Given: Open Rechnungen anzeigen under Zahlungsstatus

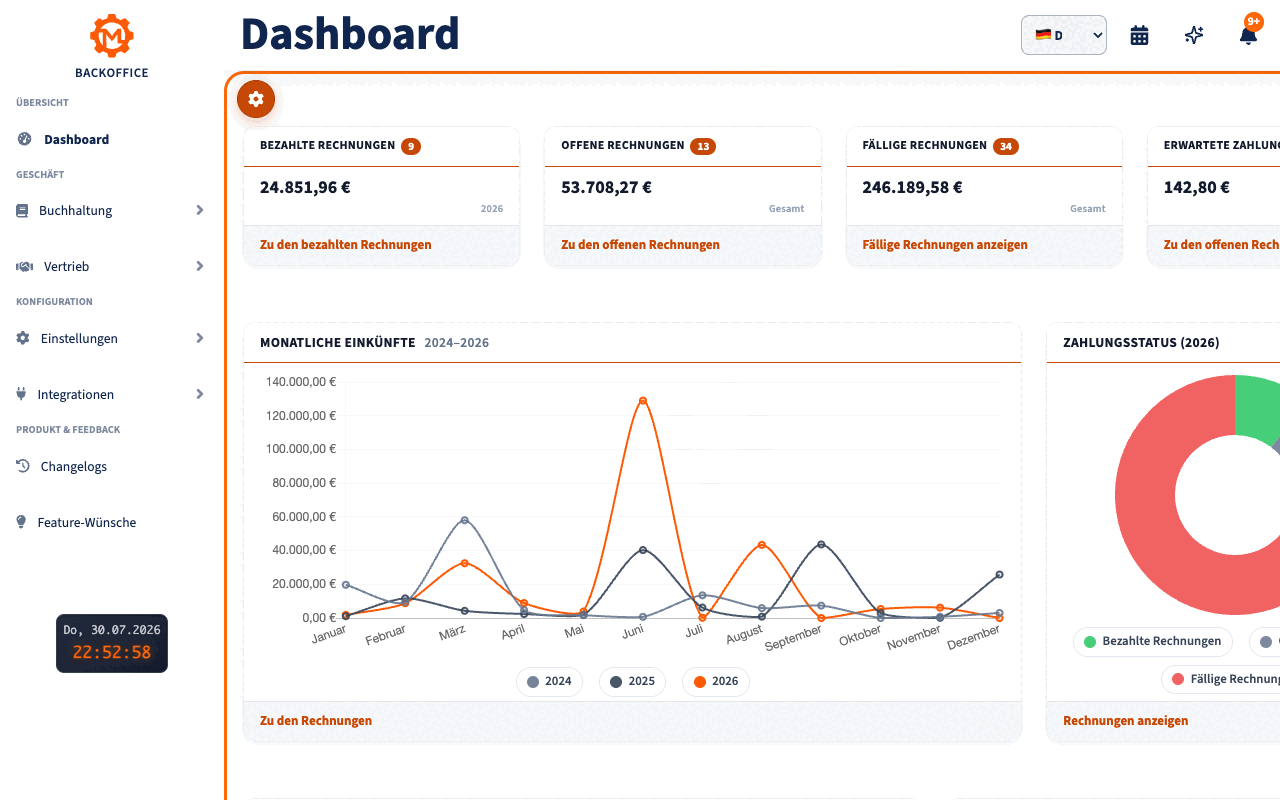Looking at the screenshot, I should [1126, 721].
